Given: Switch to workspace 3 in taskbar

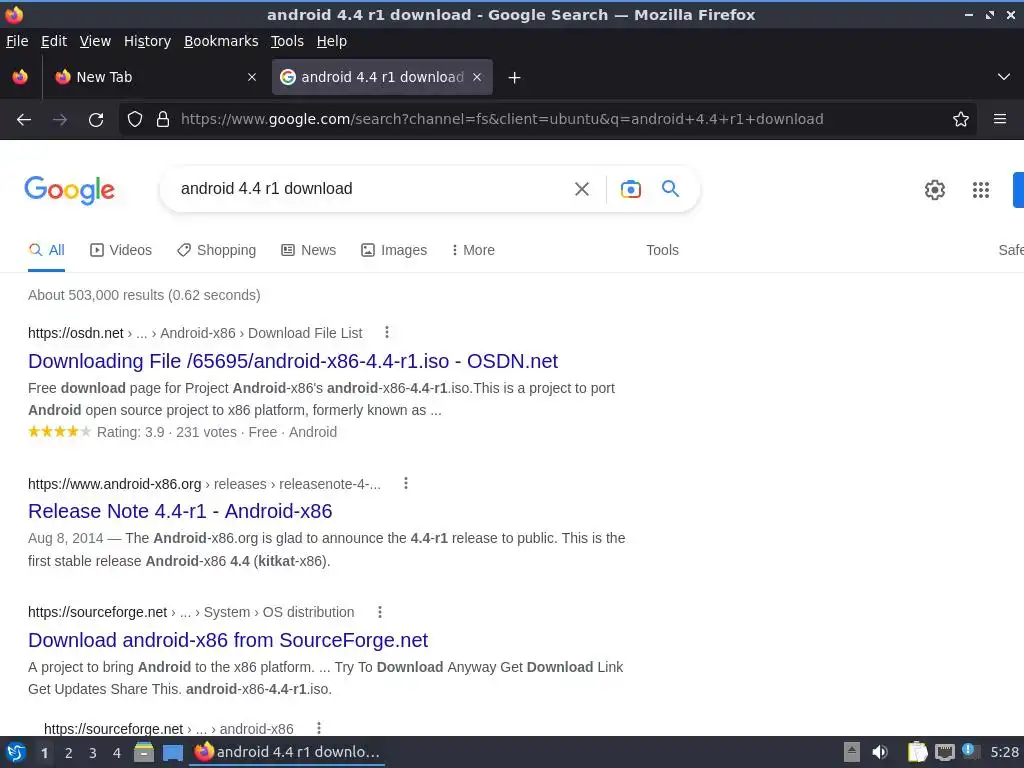Looking at the screenshot, I should point(93,753).
